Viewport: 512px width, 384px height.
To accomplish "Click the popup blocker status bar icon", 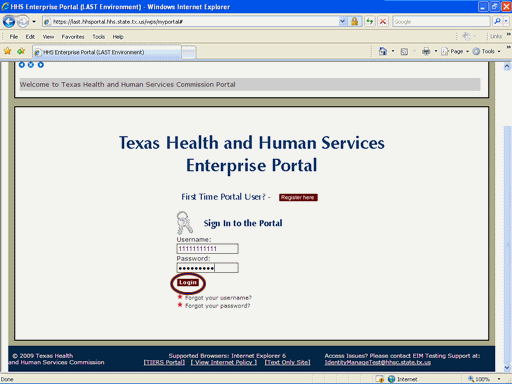I will [x=380, y=379].
